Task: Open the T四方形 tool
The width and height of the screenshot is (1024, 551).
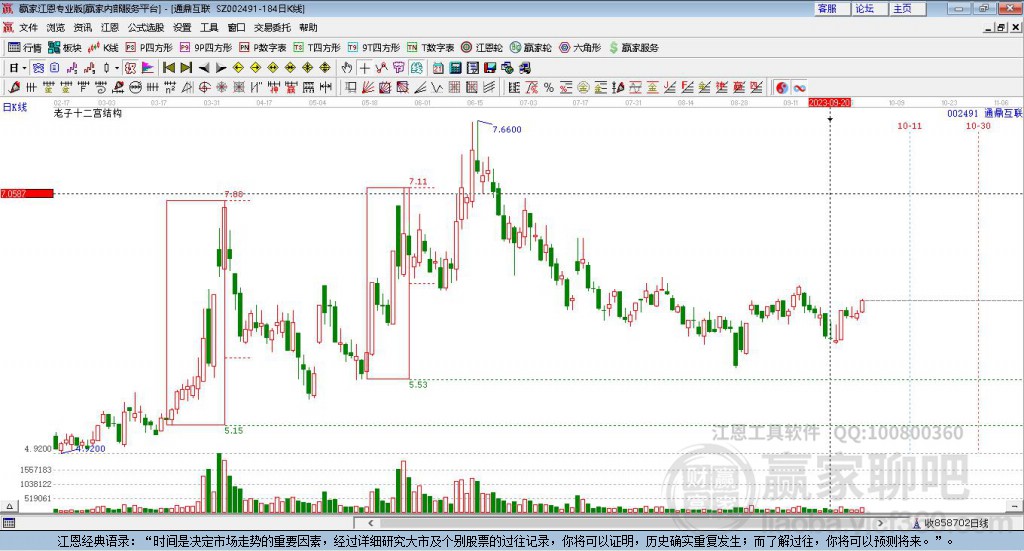Action: pyautogui.click(x=317, y=48)
